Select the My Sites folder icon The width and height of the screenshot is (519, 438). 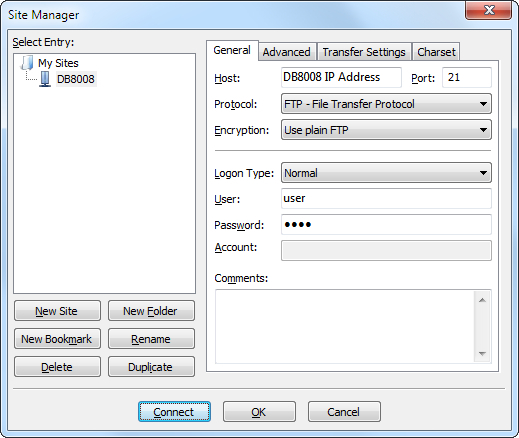[x=27, y=63]
